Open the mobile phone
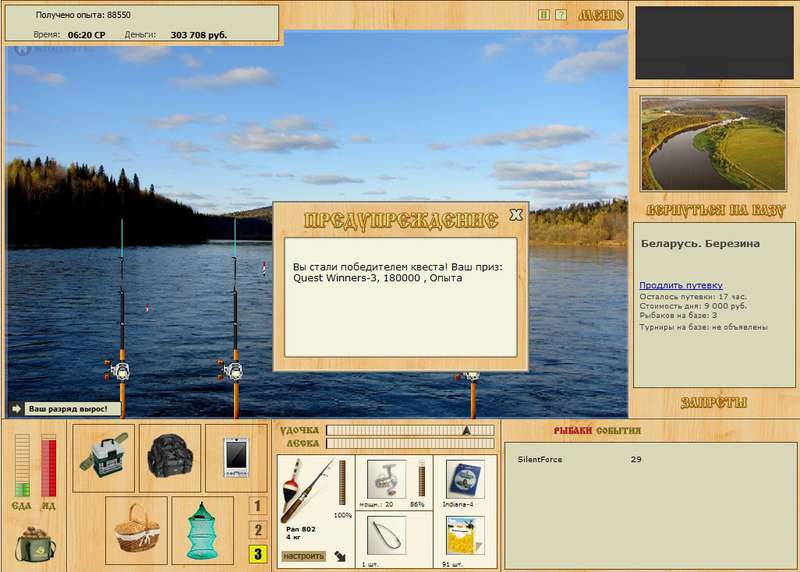Screen dimensions: 800x572 click(236, 458)
